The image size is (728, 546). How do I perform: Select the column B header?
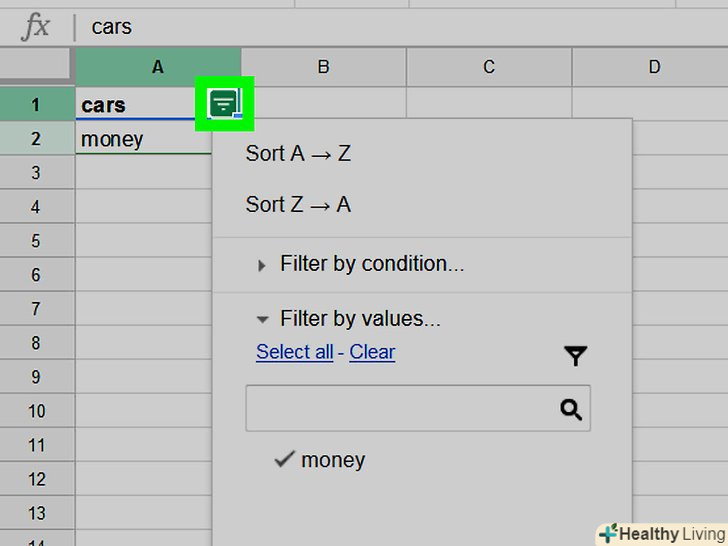point(323,67)
